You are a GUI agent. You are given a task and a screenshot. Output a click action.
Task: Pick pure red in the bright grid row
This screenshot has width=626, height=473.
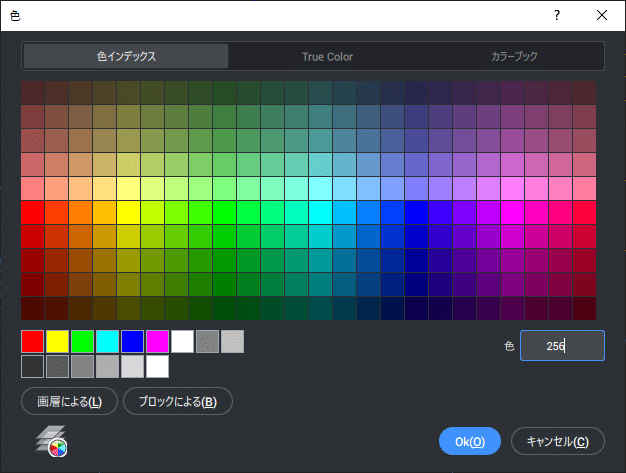coord(33,212)
